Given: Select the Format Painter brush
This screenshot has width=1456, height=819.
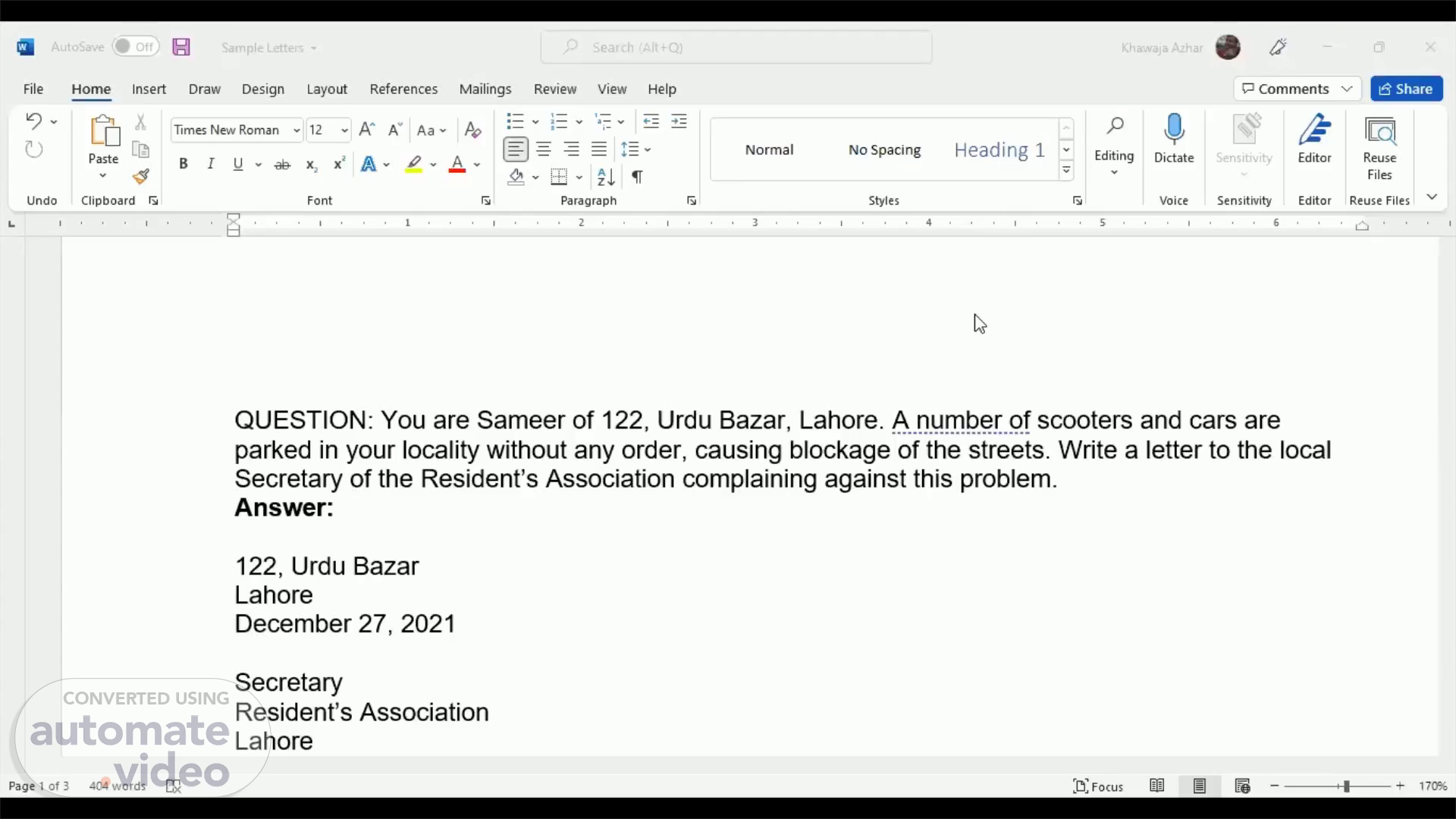Looking at the screenshot, I should (141, 177).
